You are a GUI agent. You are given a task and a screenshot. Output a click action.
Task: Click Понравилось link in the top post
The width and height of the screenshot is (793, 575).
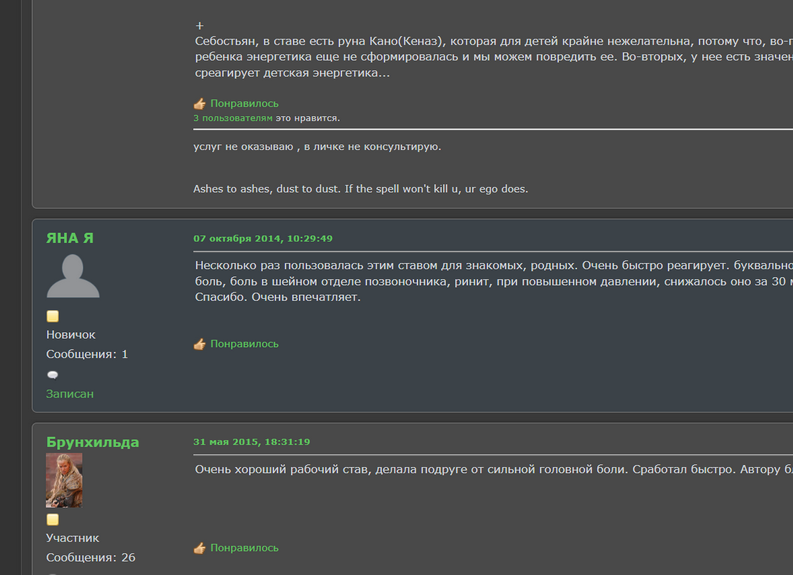244,103
